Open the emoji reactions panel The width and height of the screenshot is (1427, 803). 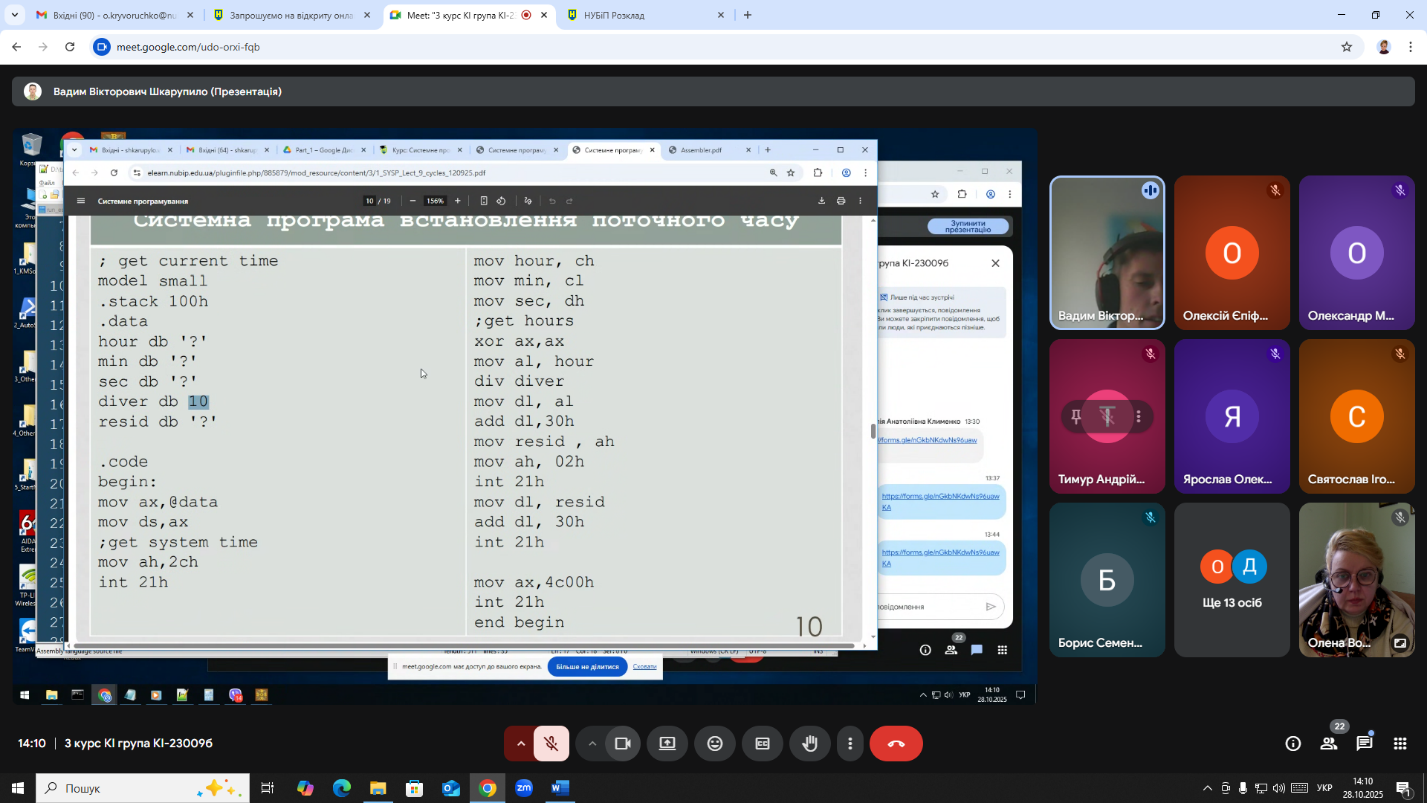715,743
